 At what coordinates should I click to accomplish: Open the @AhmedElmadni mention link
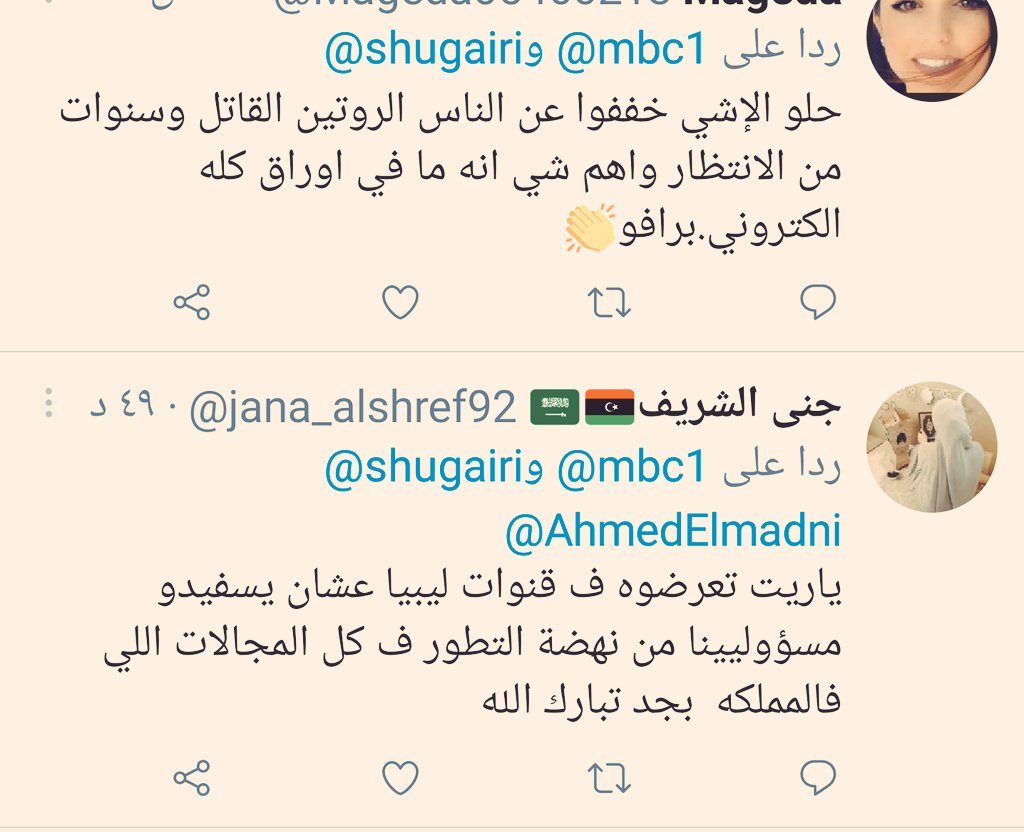pos(673,531)
